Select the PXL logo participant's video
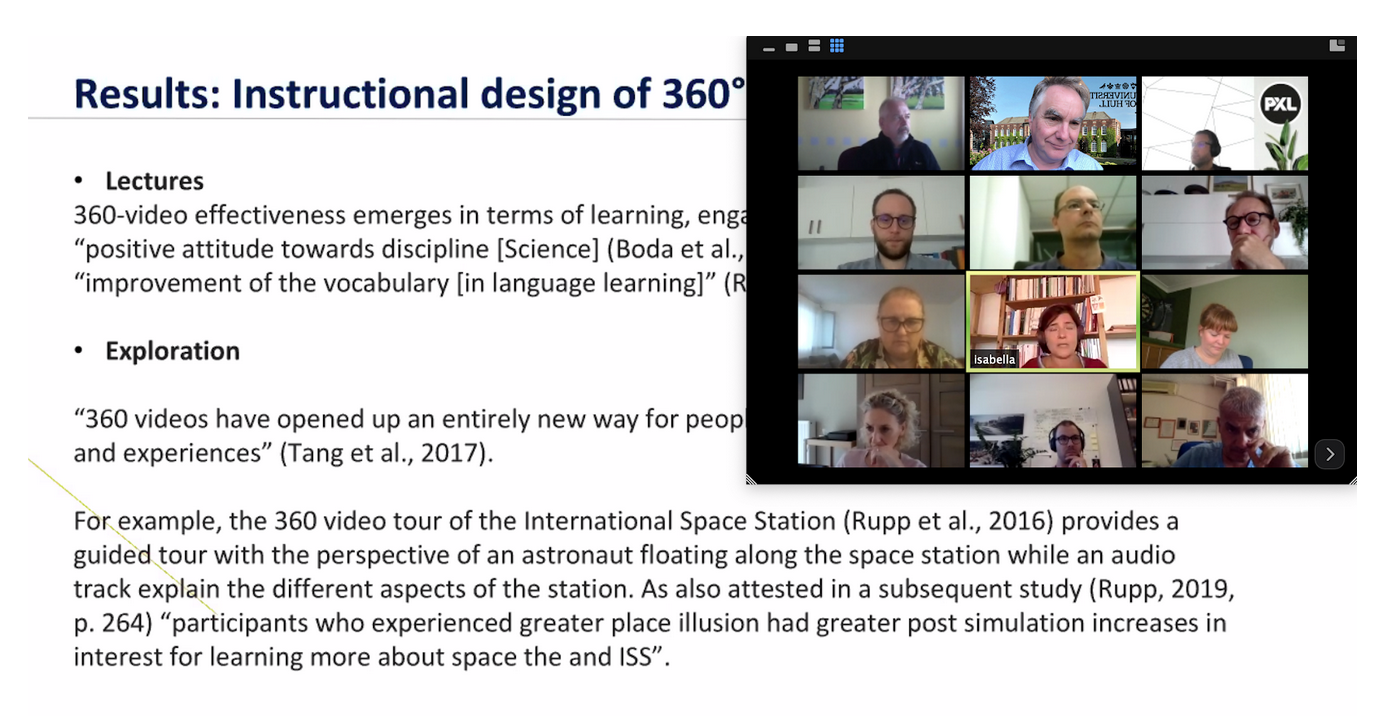The height and width of the screenshot is (716, 1396). 1224,123
